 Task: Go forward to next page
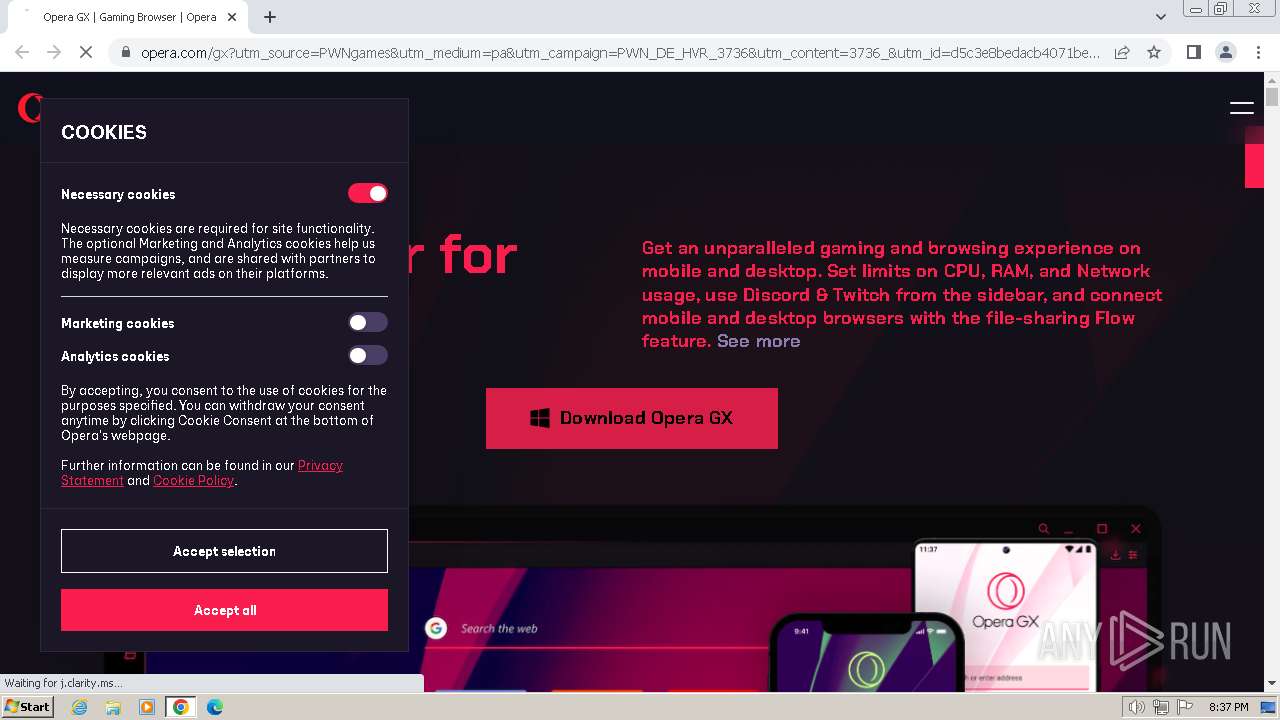coord(54,52)
